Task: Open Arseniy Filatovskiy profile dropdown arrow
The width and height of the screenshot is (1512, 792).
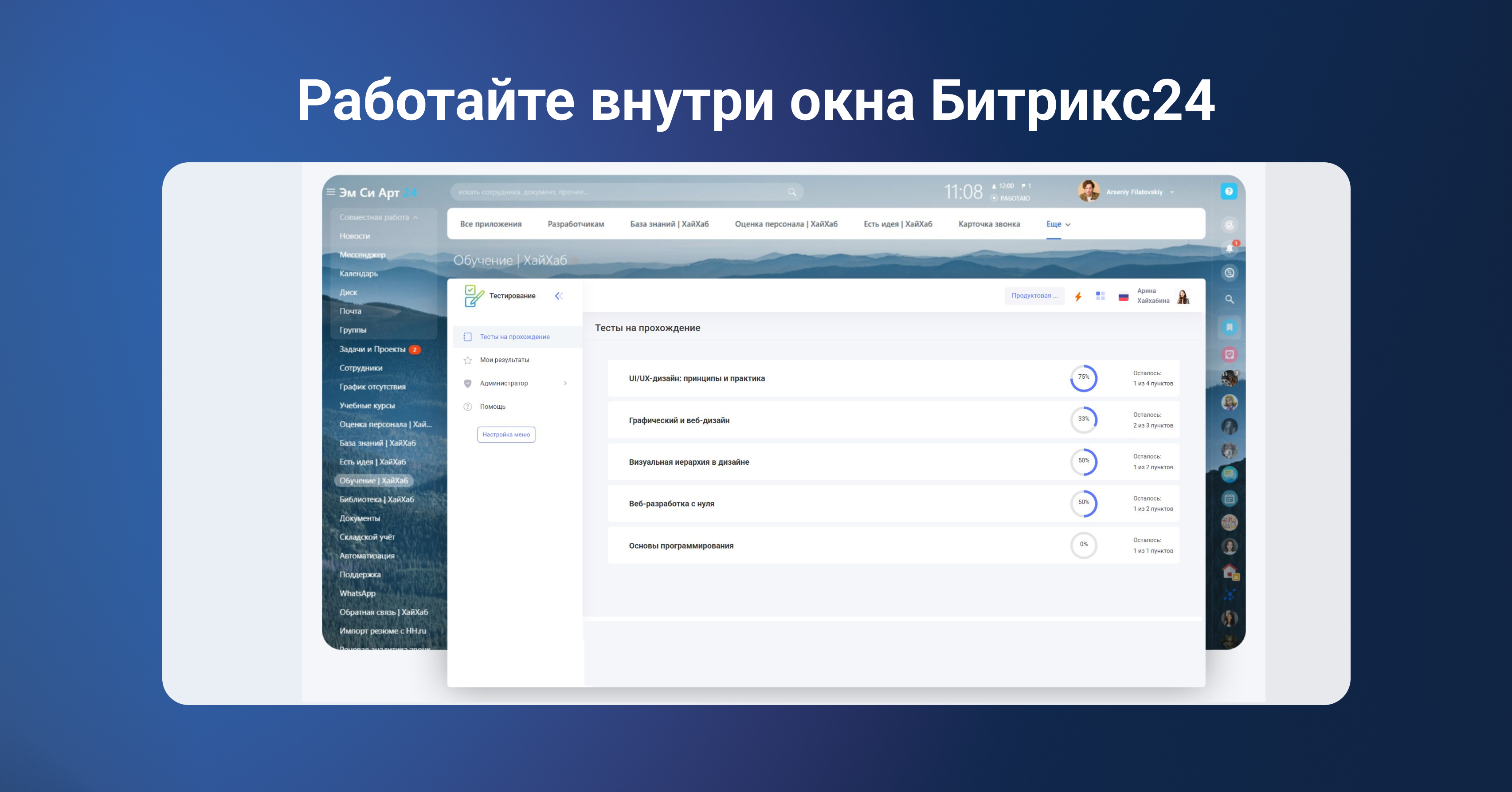Action: tap(1172, 192)
